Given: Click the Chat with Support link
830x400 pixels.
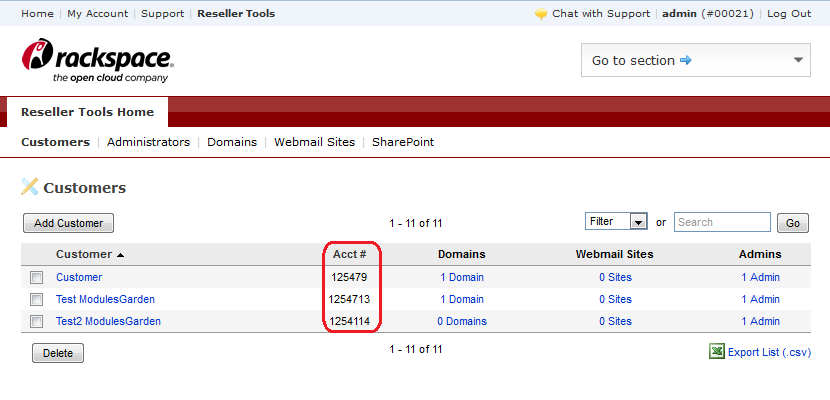Looking at the screenshot, I should click(601, 14).
